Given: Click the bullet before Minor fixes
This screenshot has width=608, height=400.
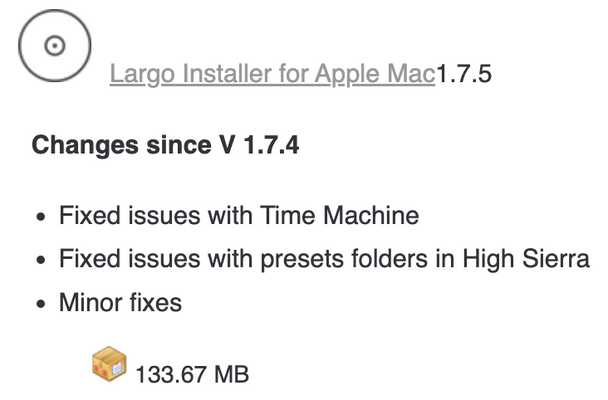Looking at the screenshot, I should tap(41, 303).
